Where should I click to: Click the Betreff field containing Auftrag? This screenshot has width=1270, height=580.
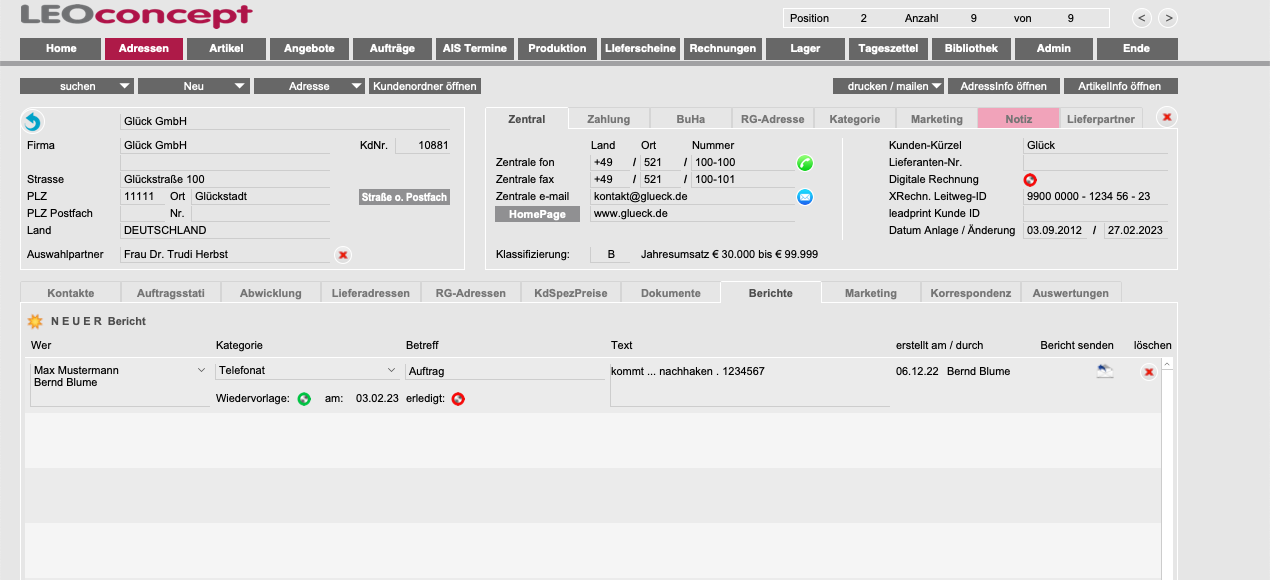tap(505, 371)
